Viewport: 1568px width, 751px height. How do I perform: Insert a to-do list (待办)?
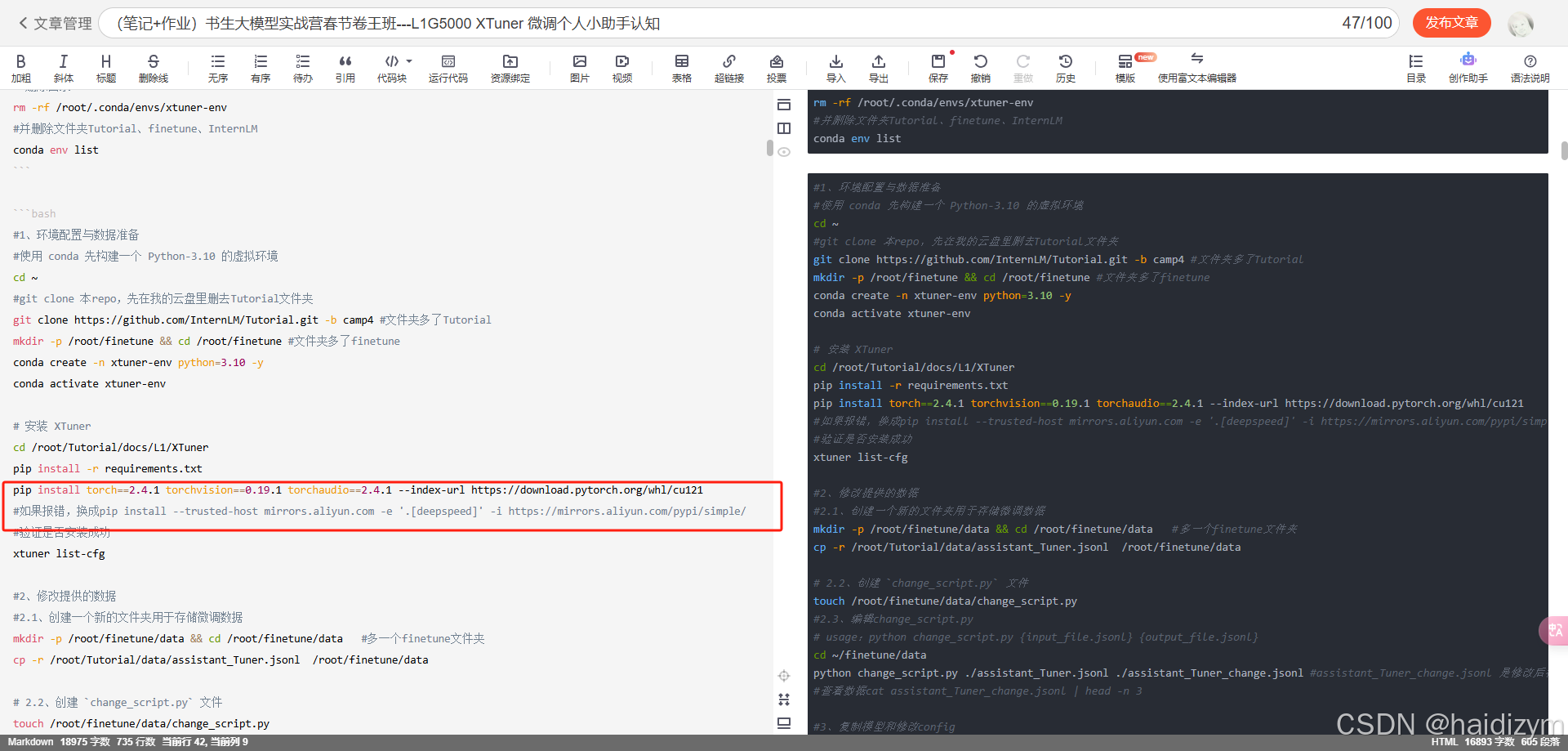(x=303, y=68)
